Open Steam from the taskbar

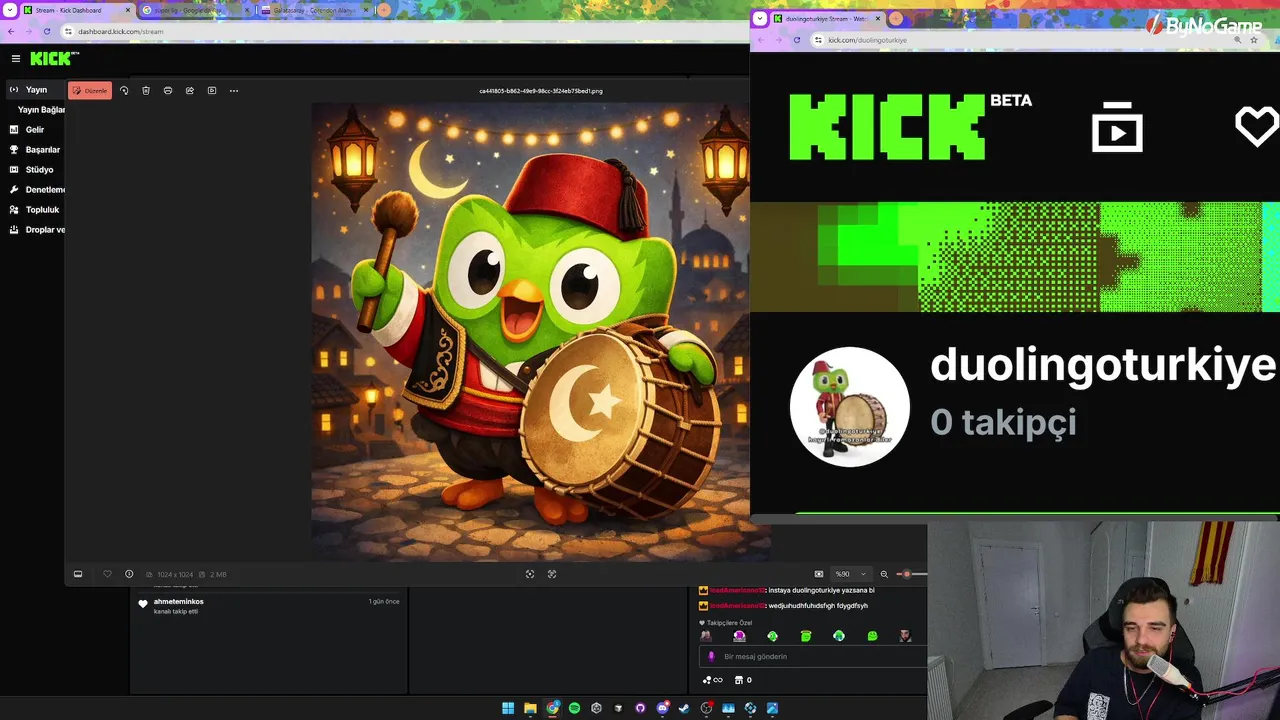[684, 708]
